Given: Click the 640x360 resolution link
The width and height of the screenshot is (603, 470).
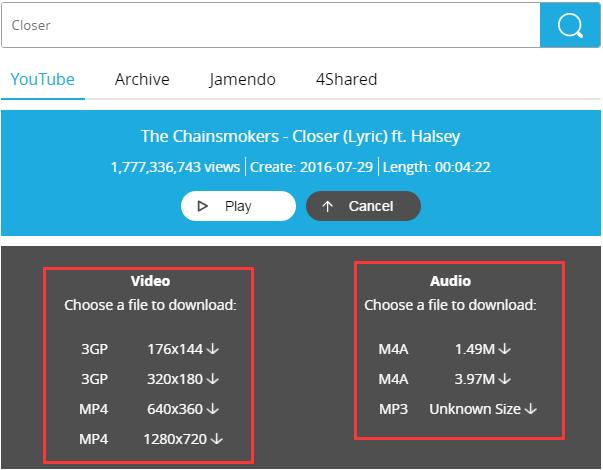Looking at the screenshot, I should (175, 409).
